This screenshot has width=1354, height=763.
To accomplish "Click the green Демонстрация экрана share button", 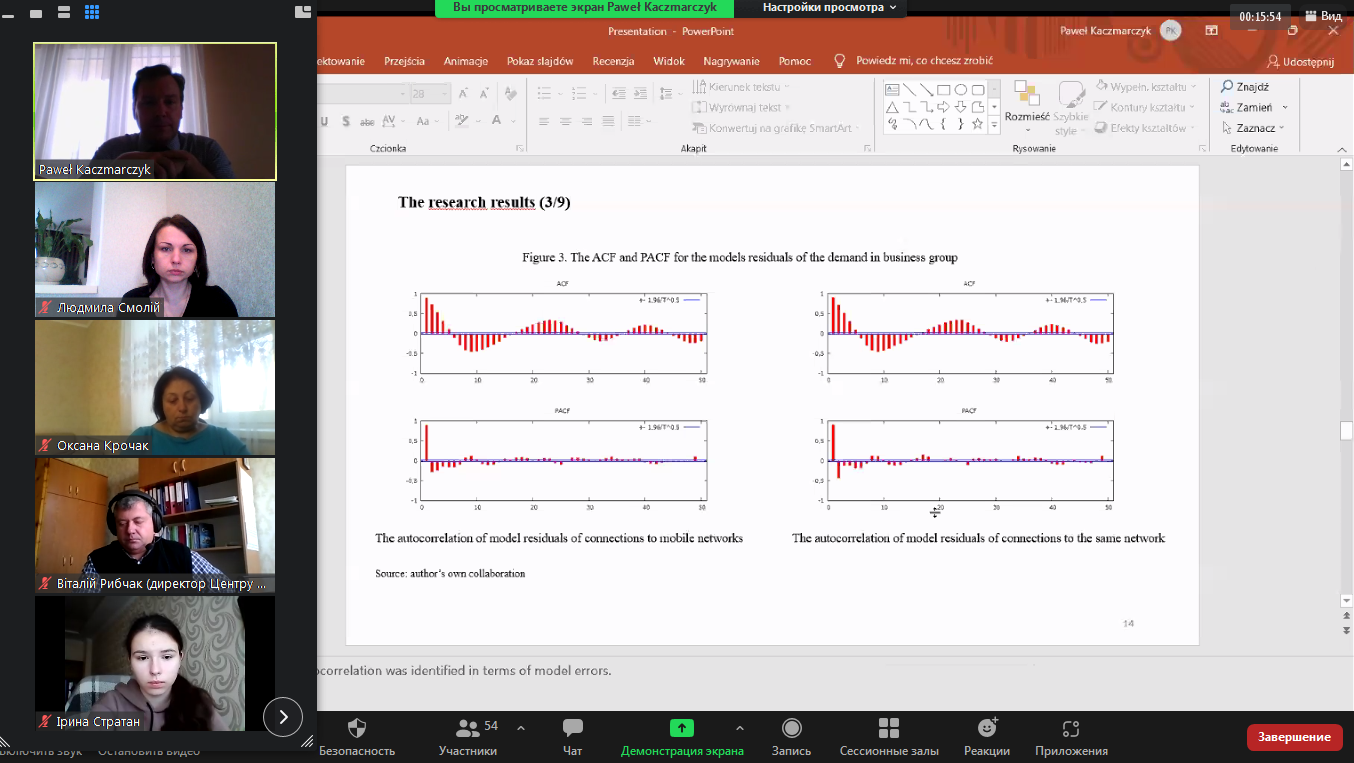I will pos(682,737).
